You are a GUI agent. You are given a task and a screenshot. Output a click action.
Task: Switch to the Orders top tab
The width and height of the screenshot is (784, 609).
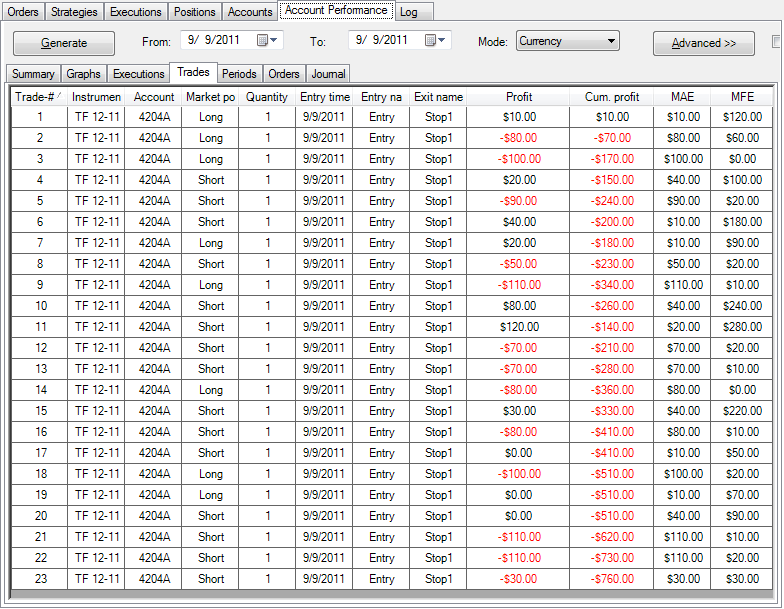tap(23, 12)
